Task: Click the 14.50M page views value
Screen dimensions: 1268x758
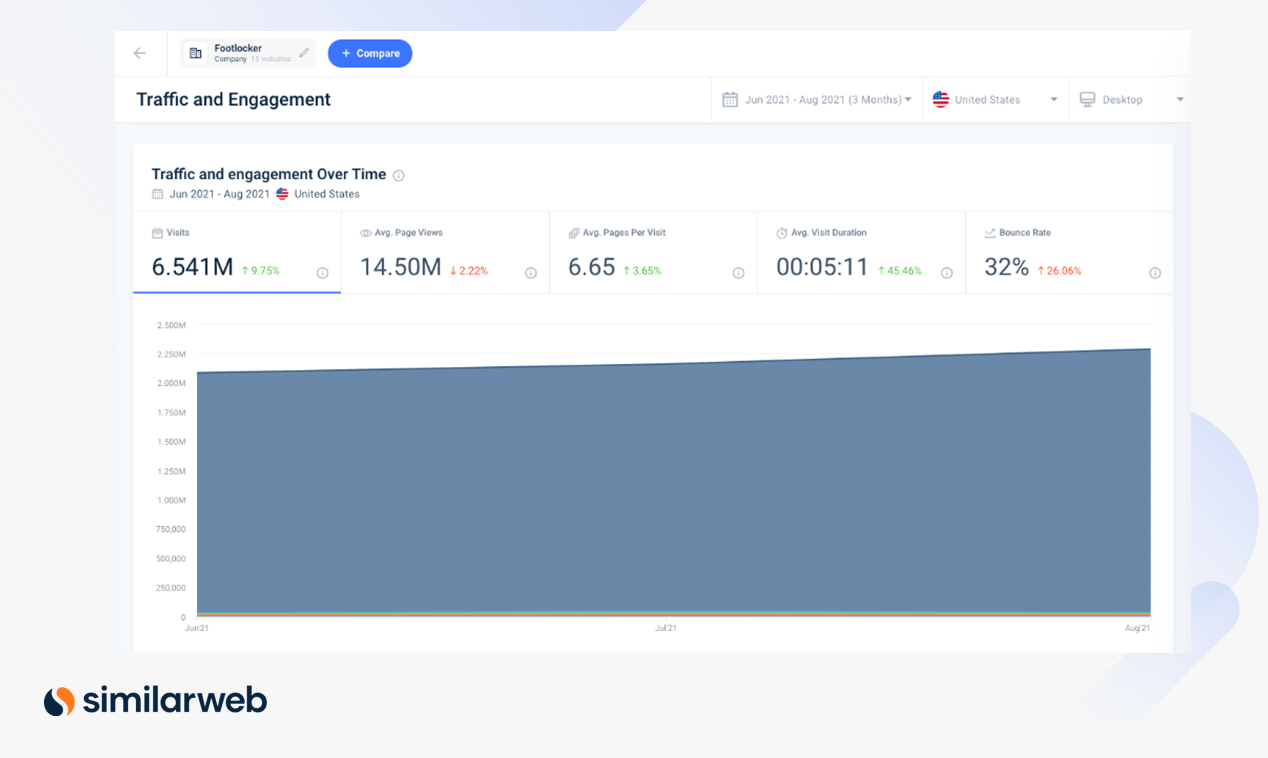Action: point(400,267)
